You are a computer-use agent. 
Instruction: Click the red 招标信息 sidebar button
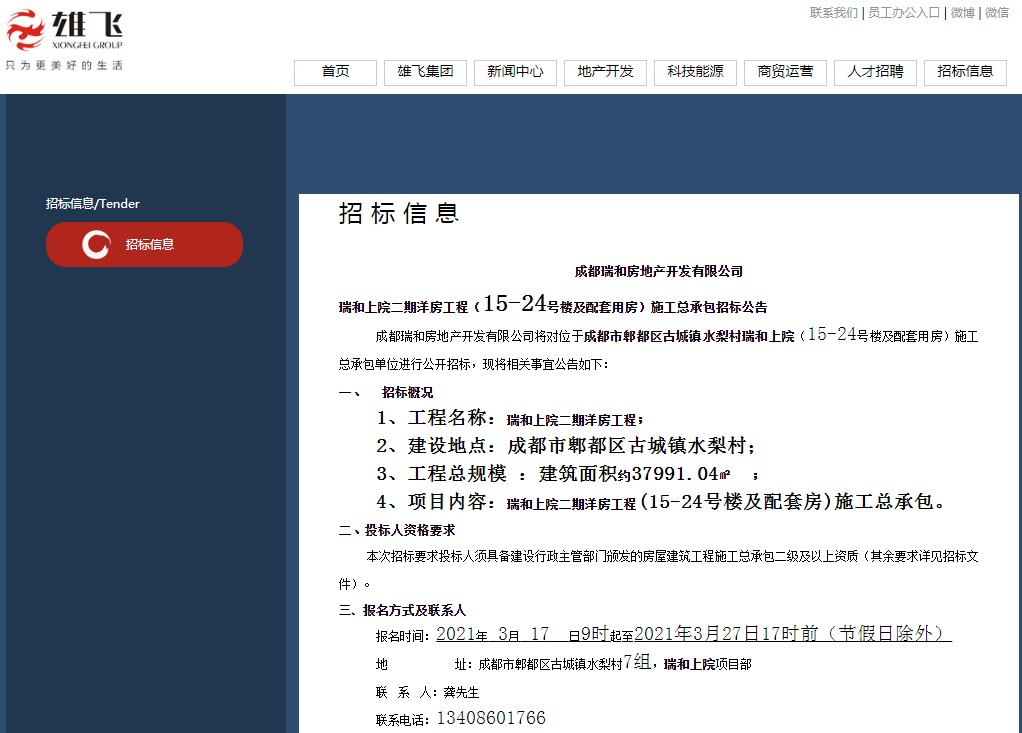143,243
